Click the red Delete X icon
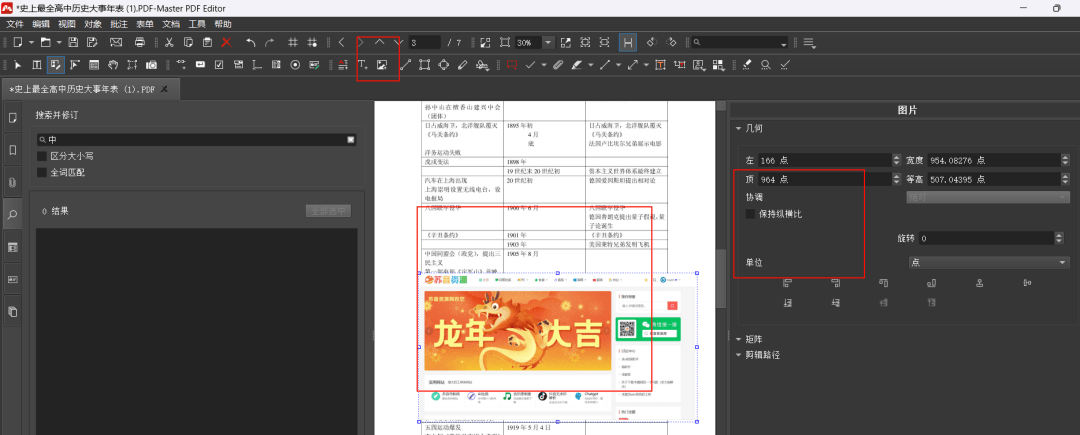Viewport: 1080px width, 435px height. pyautogui.click(x=226, y=42)
